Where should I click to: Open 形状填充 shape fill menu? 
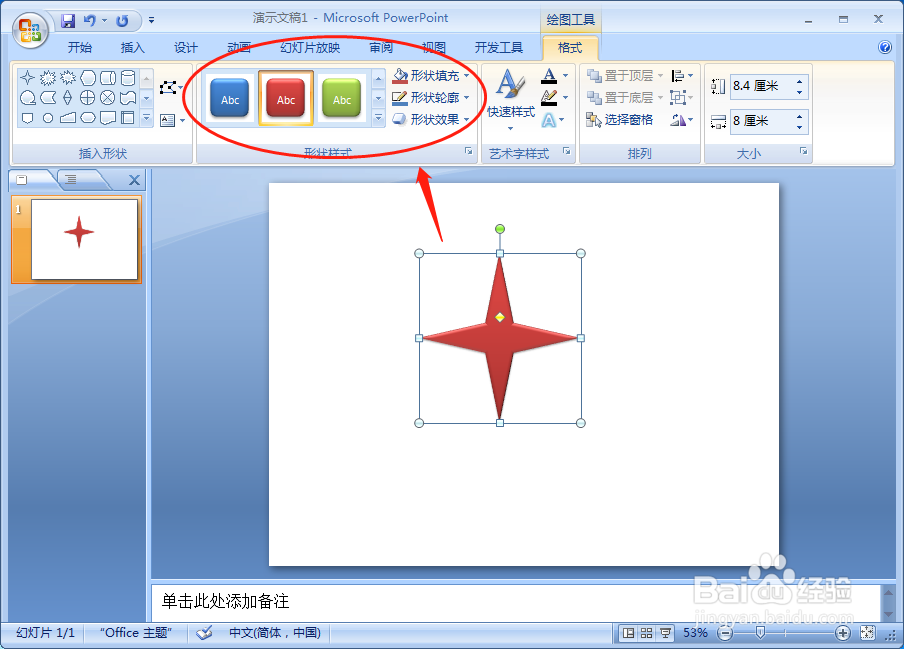431,76
